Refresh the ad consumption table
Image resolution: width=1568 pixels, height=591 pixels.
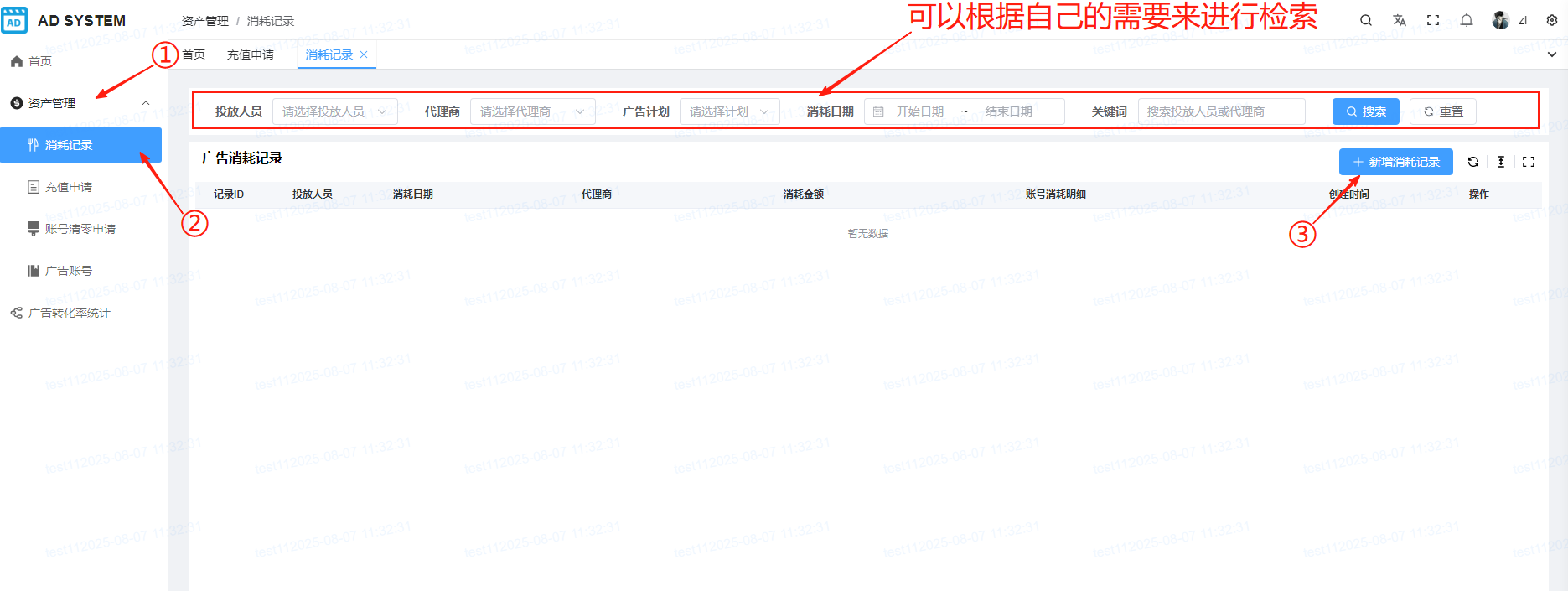1473,162
